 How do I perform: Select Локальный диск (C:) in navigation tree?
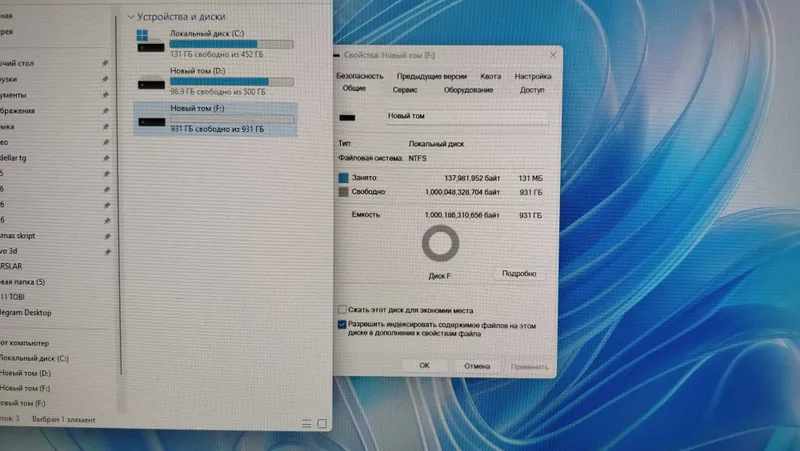[34, 358]
